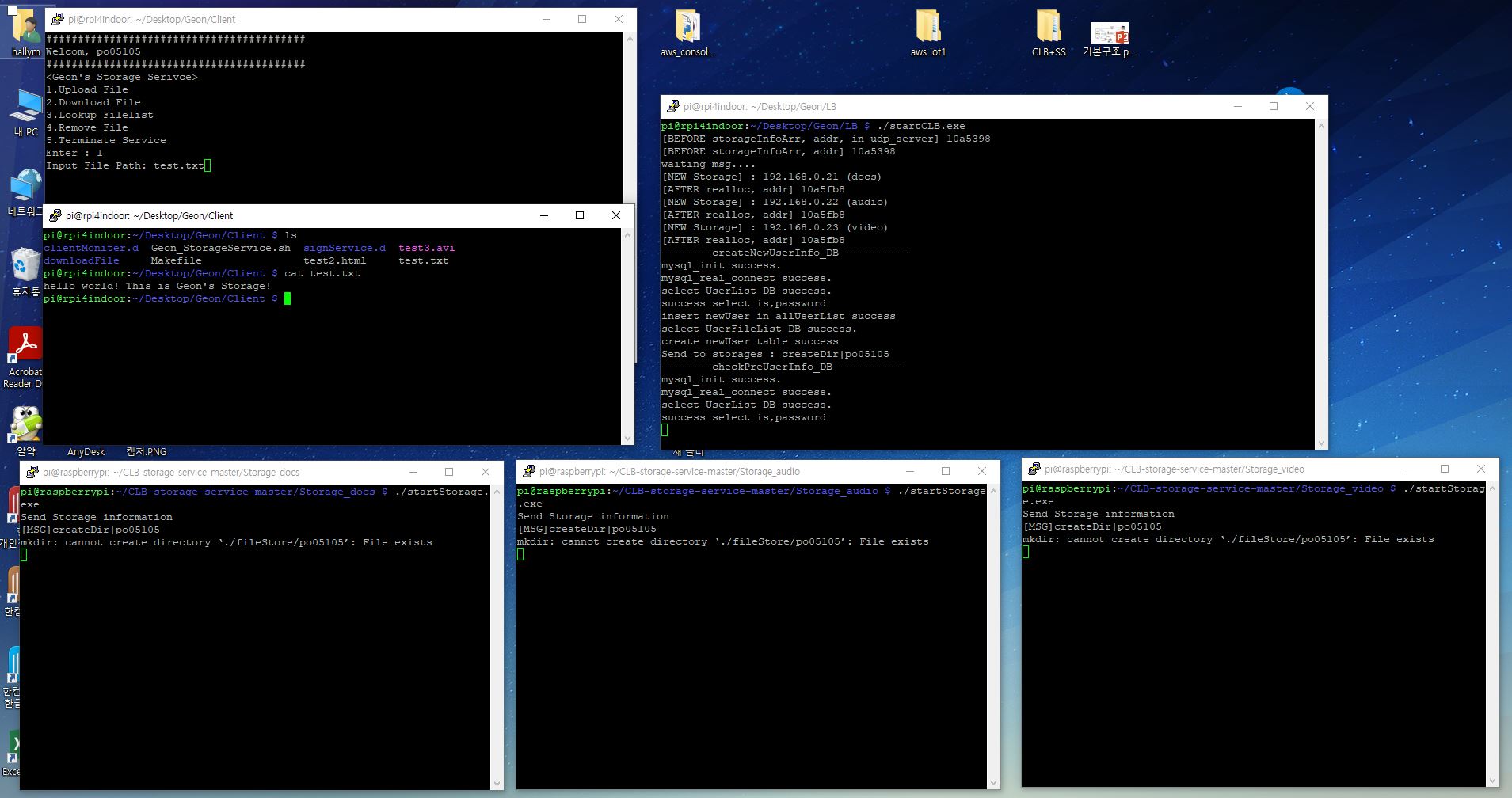Maximize the top Geon/Client menu window
Image resolution: width=1512 pixels, height=798 pixels.
pos(582,19)
